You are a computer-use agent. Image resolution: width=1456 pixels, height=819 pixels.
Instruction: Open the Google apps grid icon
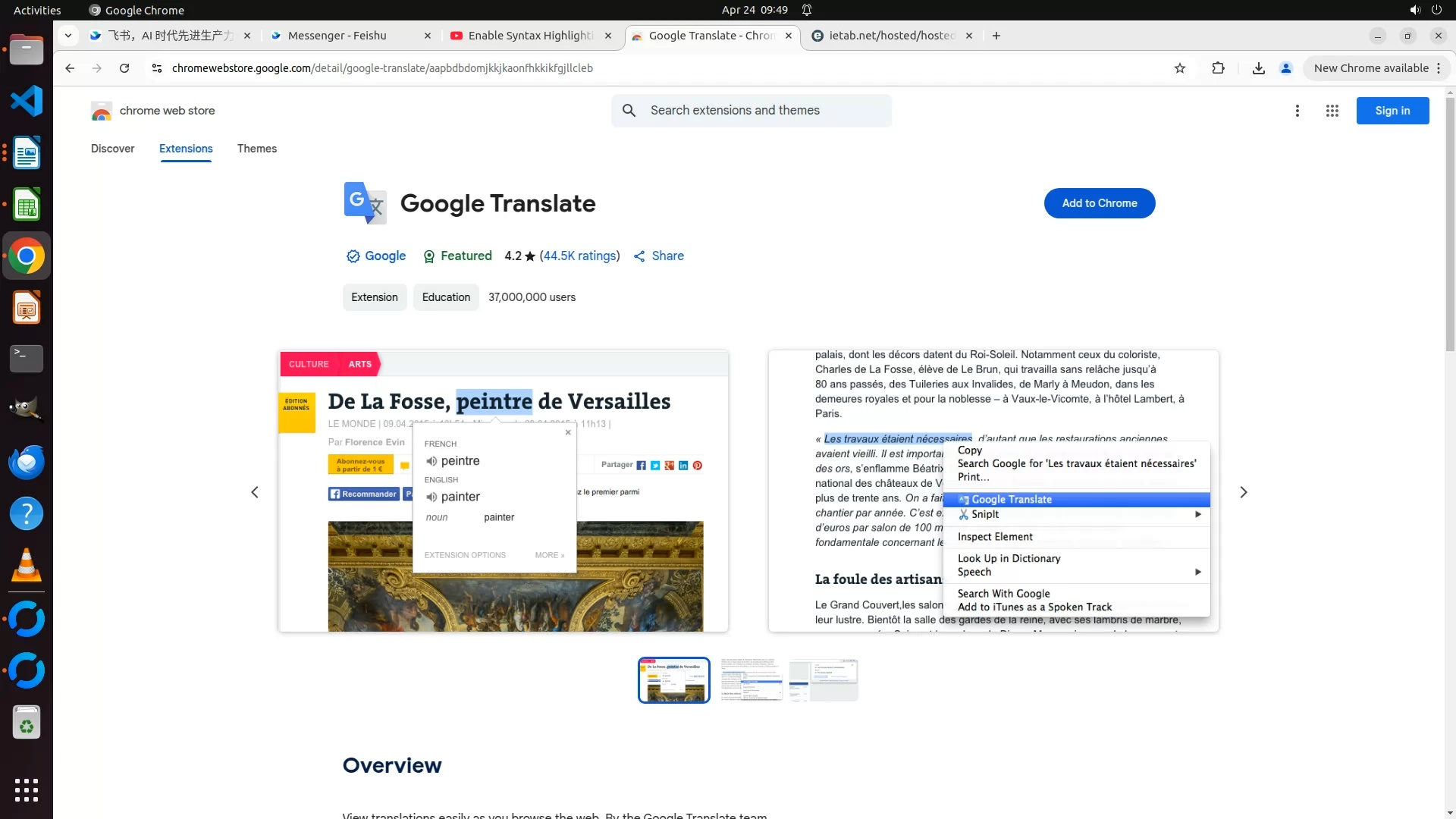1332,111
